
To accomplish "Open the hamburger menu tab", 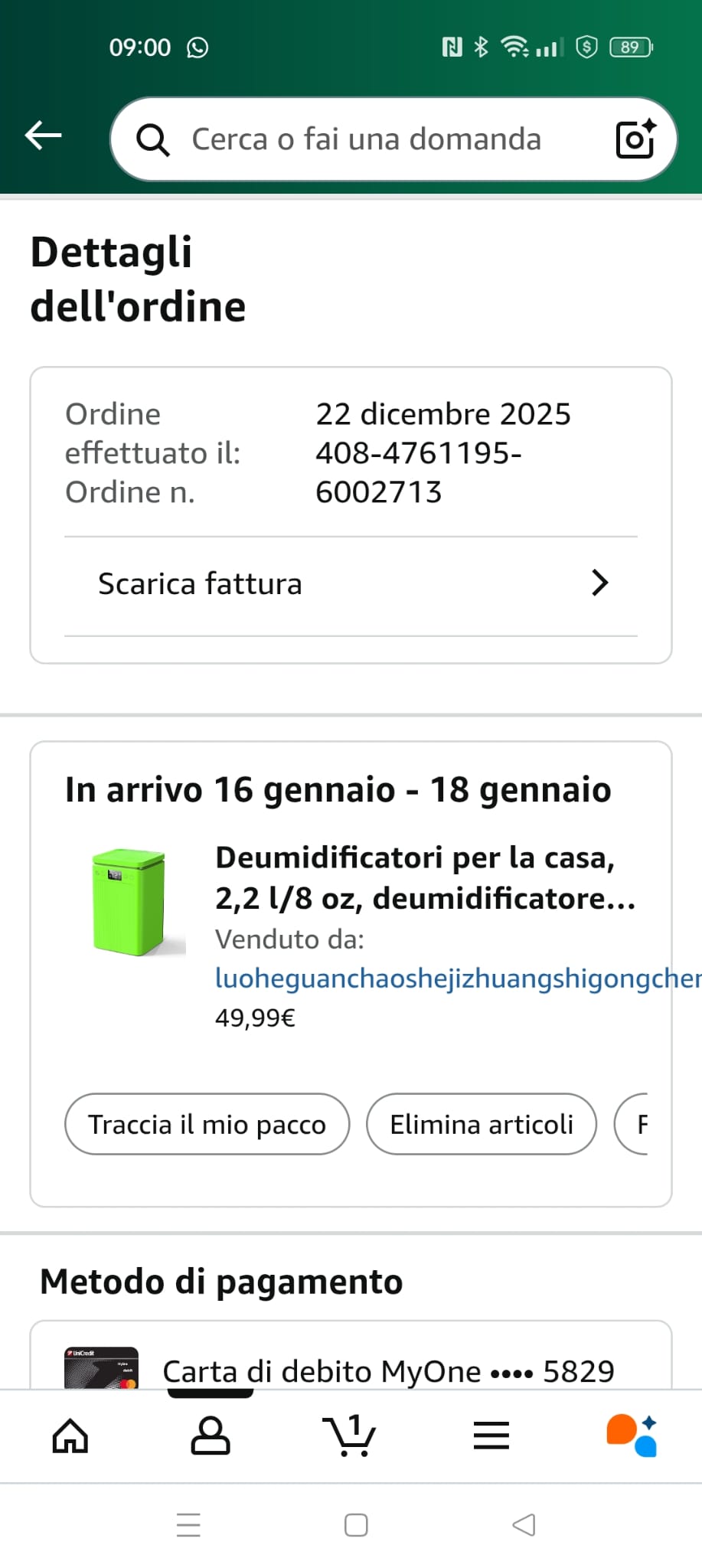I will (x=491, y=1435).
